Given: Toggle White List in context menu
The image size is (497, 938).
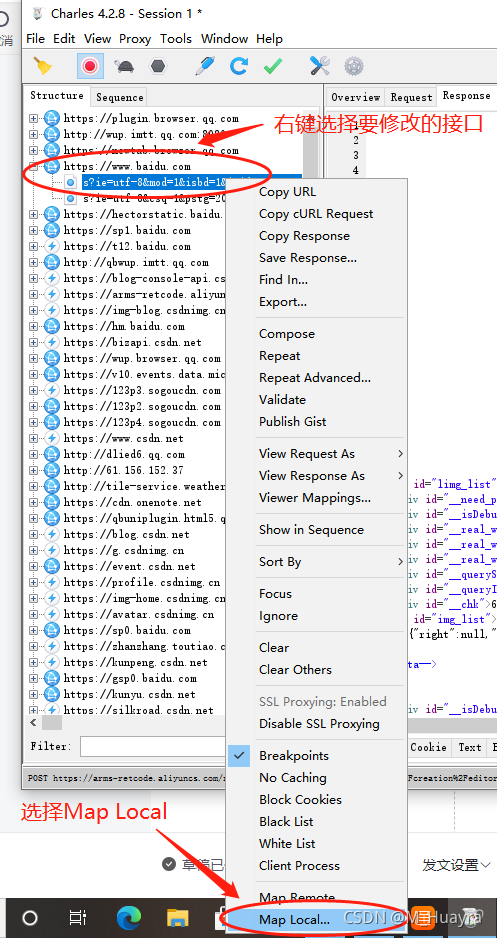Looking at the screenshot, I should pos(316,843).
